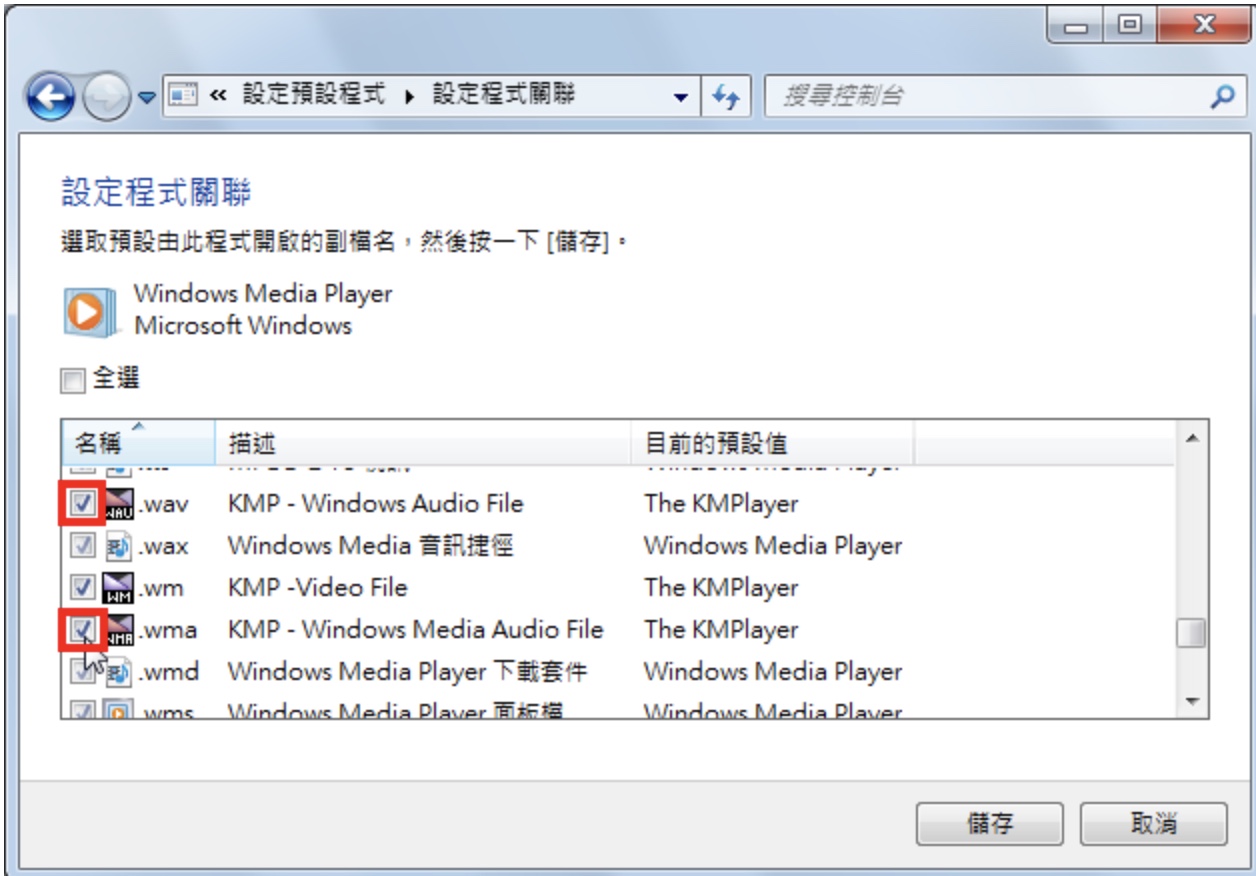Screen dimensions: 1256x876
Task: Select the .wax extension name
Action: pyautogui.click(x=164, y=546)
